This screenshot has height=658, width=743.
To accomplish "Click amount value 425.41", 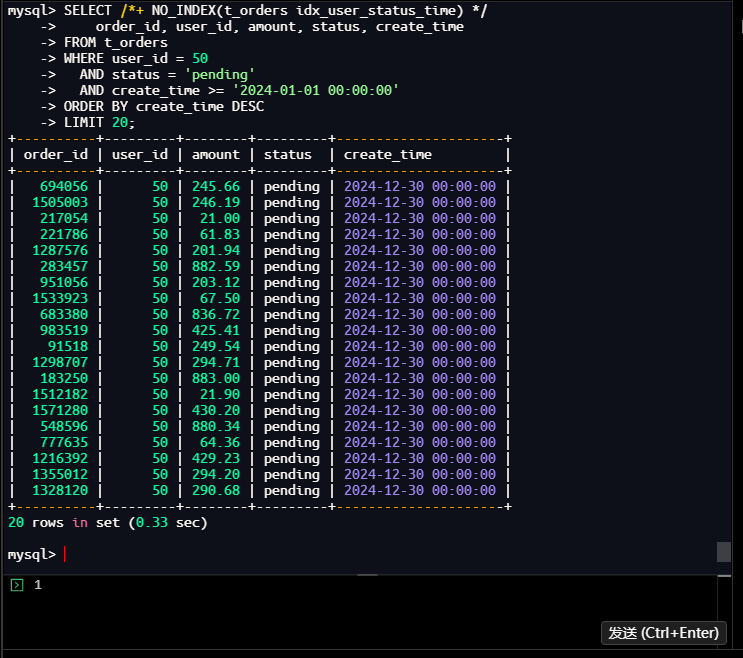I will coord(216,331).
